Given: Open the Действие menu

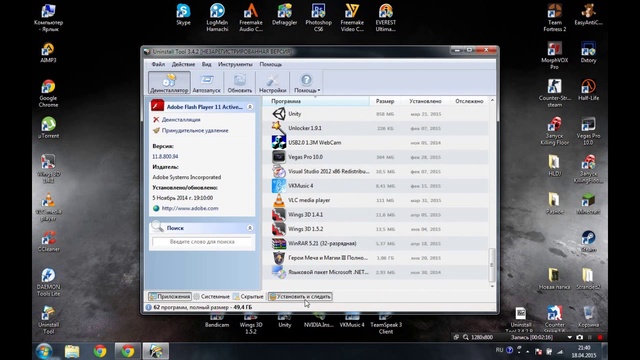Looking at the screenshot, I should coord(183,64).
